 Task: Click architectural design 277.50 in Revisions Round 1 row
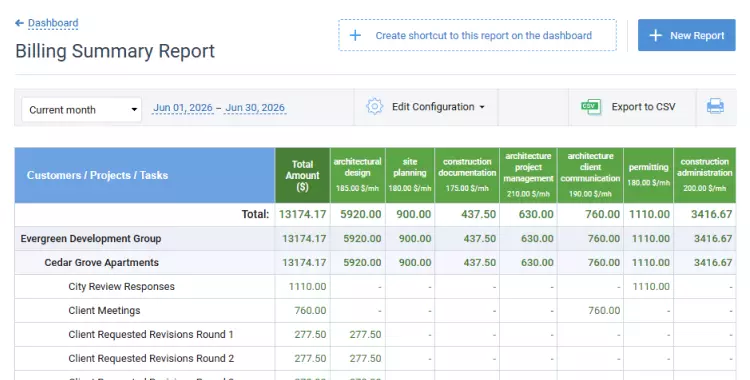coord(365,334)
